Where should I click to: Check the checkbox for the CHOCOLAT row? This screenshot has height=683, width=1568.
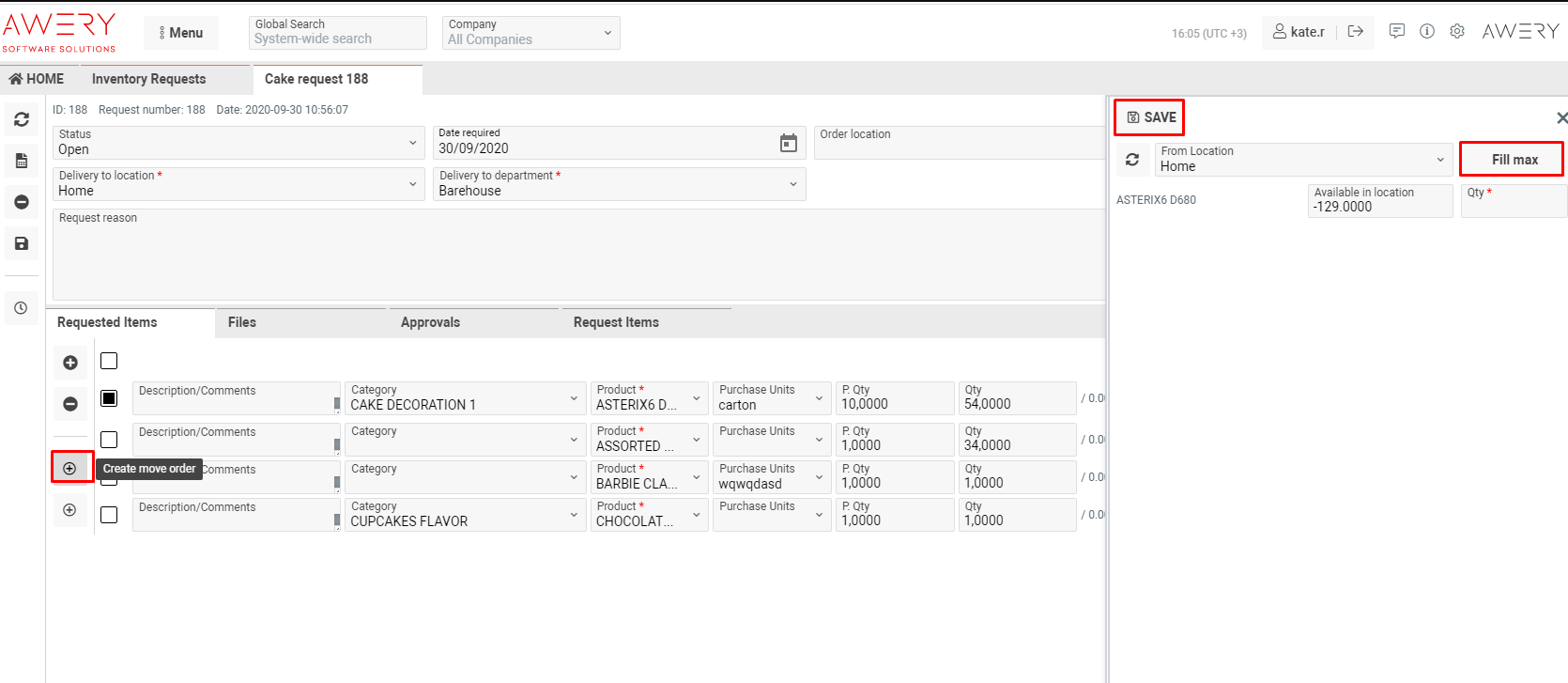(109, 515)
